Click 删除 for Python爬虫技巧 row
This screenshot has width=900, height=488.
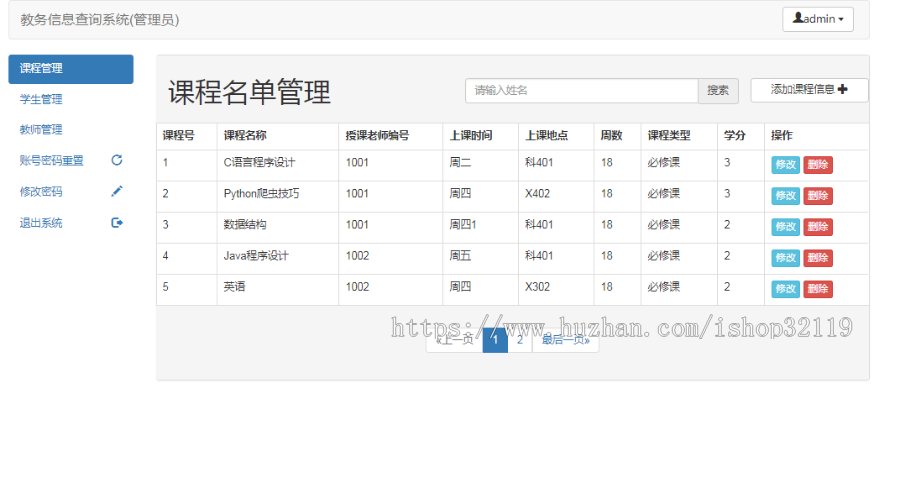pyautogui.click(x=817, y=196)
